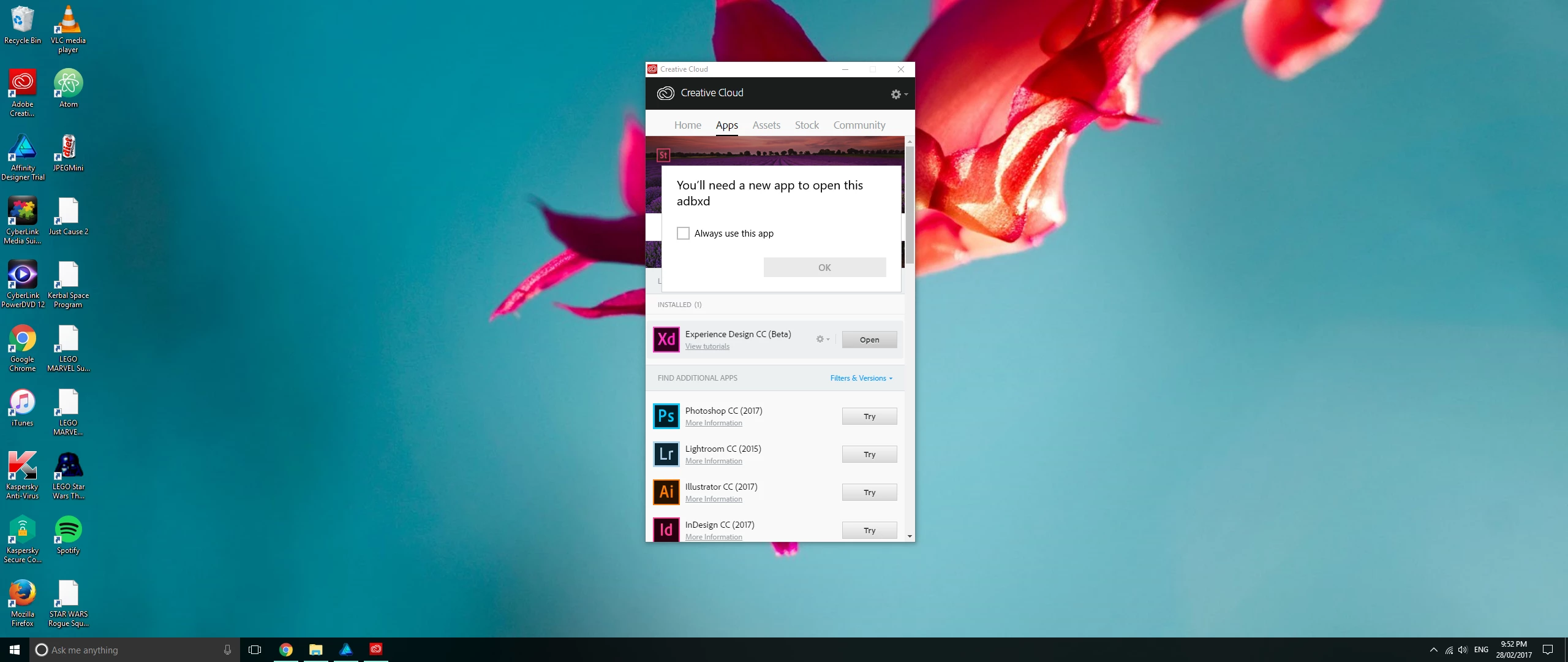Open Creative Cloud from the taskbar icon
Image resolution: width=1568 pixels, height=662 pixels.
376,649
